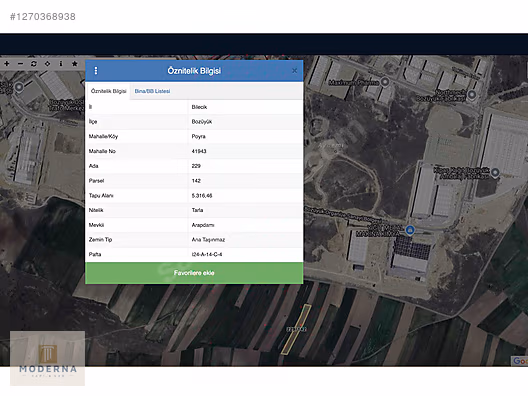Open the three-dot menu in Öznitelik Bilgisi header
This screenshot has width=528, height=396.
point(96,71)
